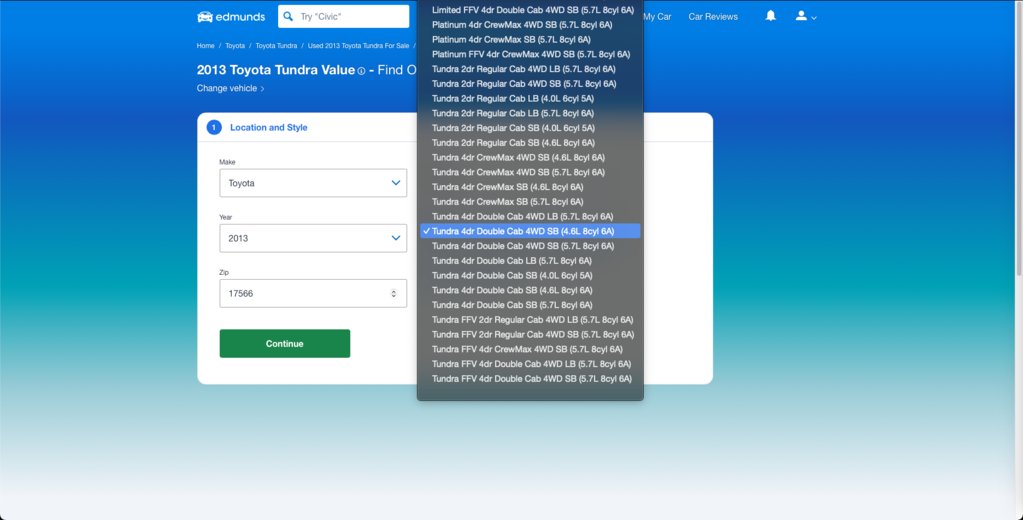Screen dimensions: 1023x520
Task: Select Tundra 4dr Double Cab SB (4.6L 8cyl)
Action: coord(530,290)
